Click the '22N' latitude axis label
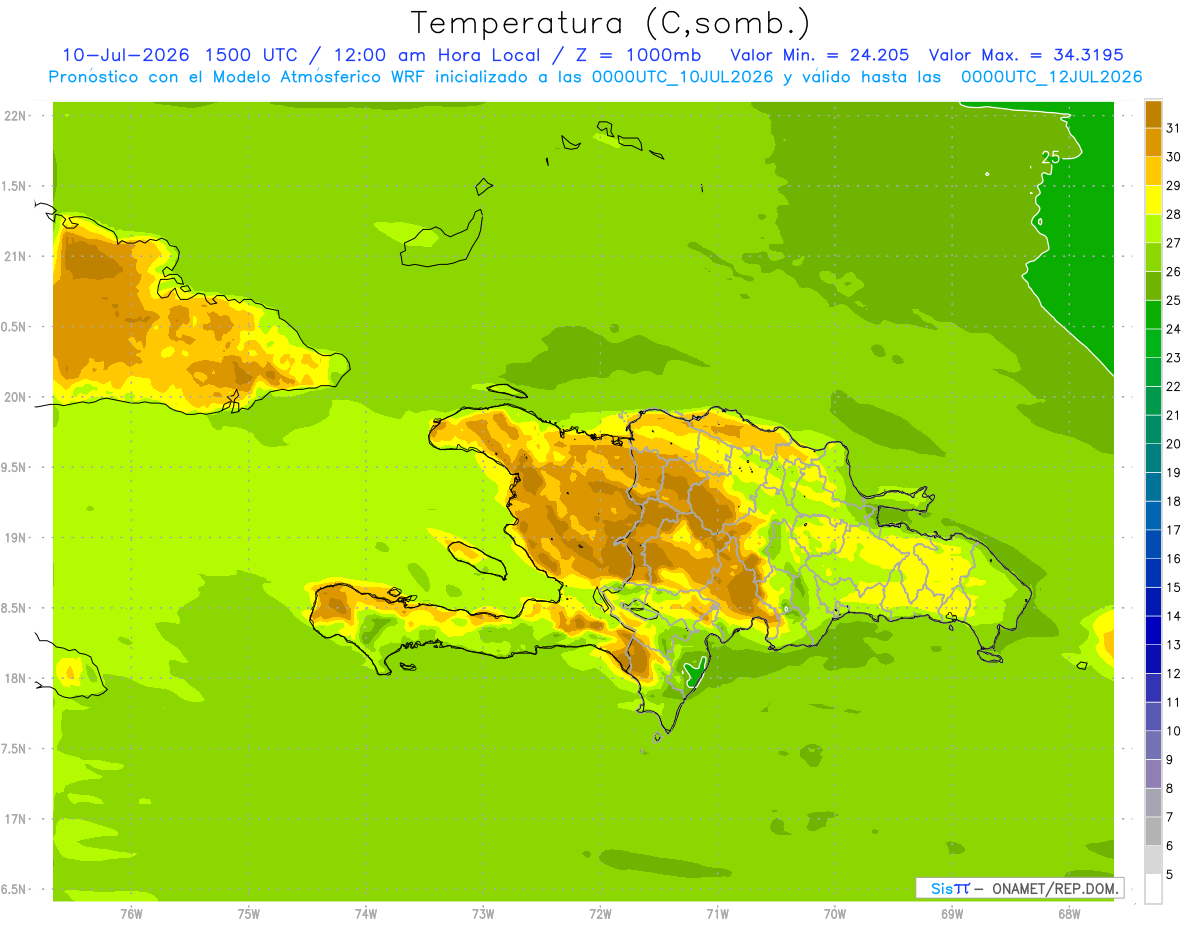 (15, 116)
